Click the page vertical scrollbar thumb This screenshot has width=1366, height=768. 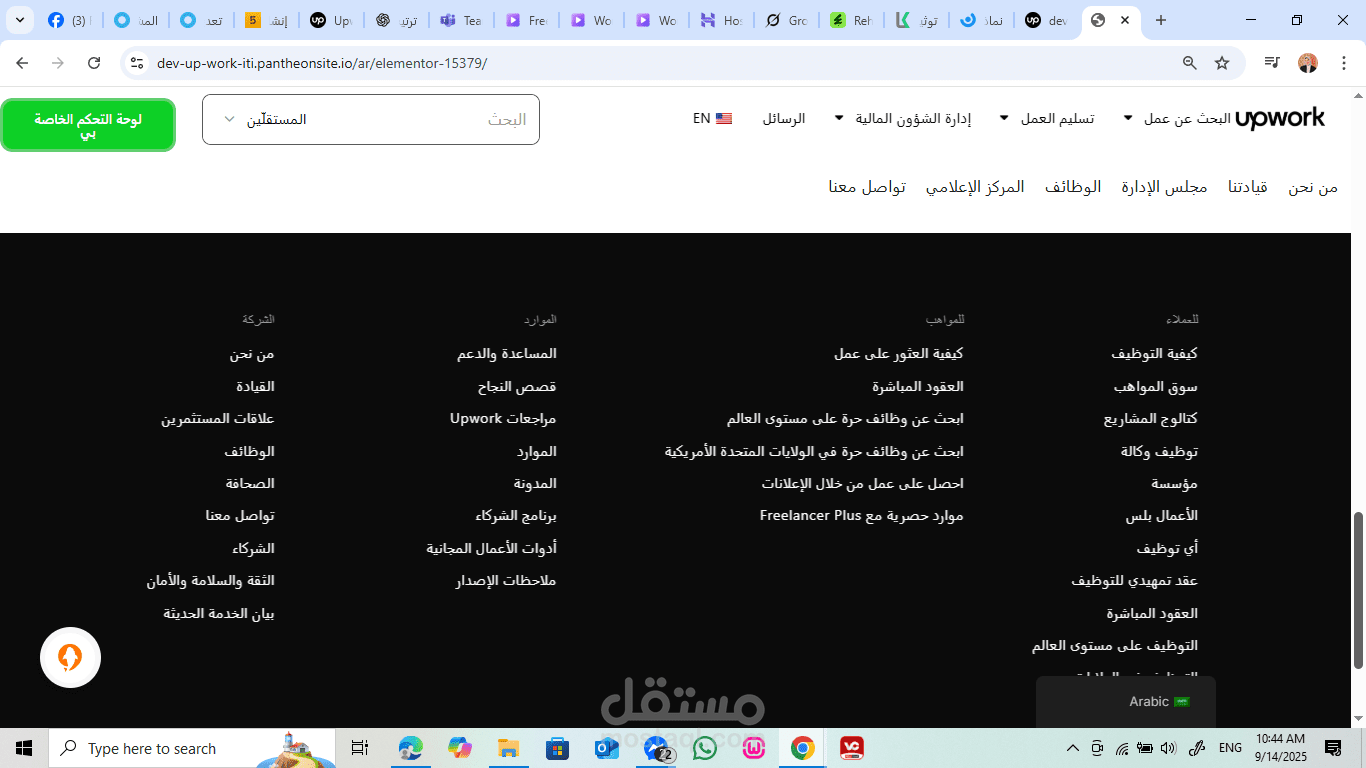(x=1358, y=590)
